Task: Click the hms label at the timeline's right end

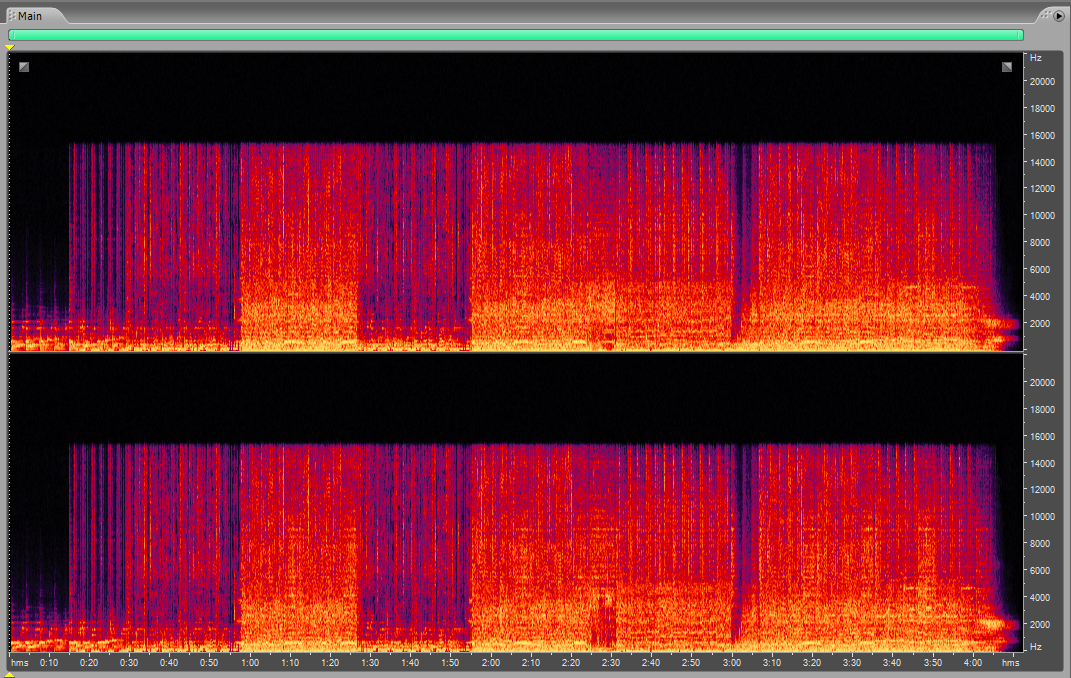Action: tap(1011, 663)
